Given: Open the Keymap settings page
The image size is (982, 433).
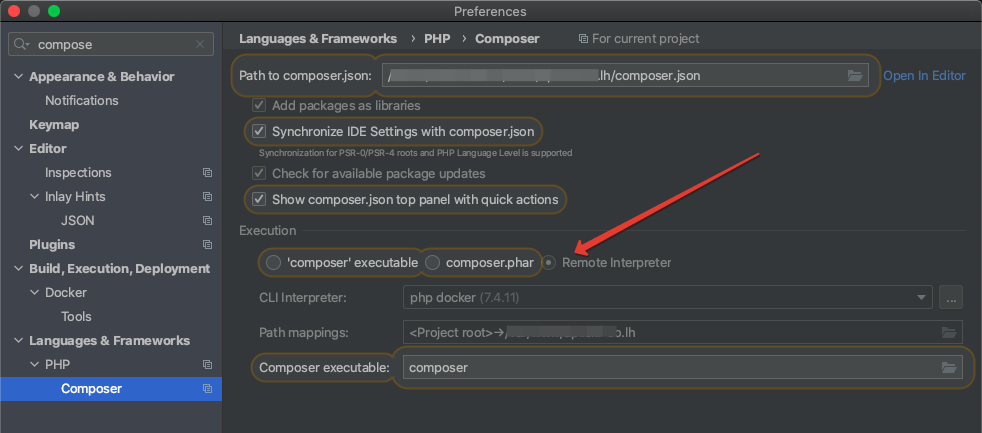Looking at the screenshot, I should [x=54, y=125].
